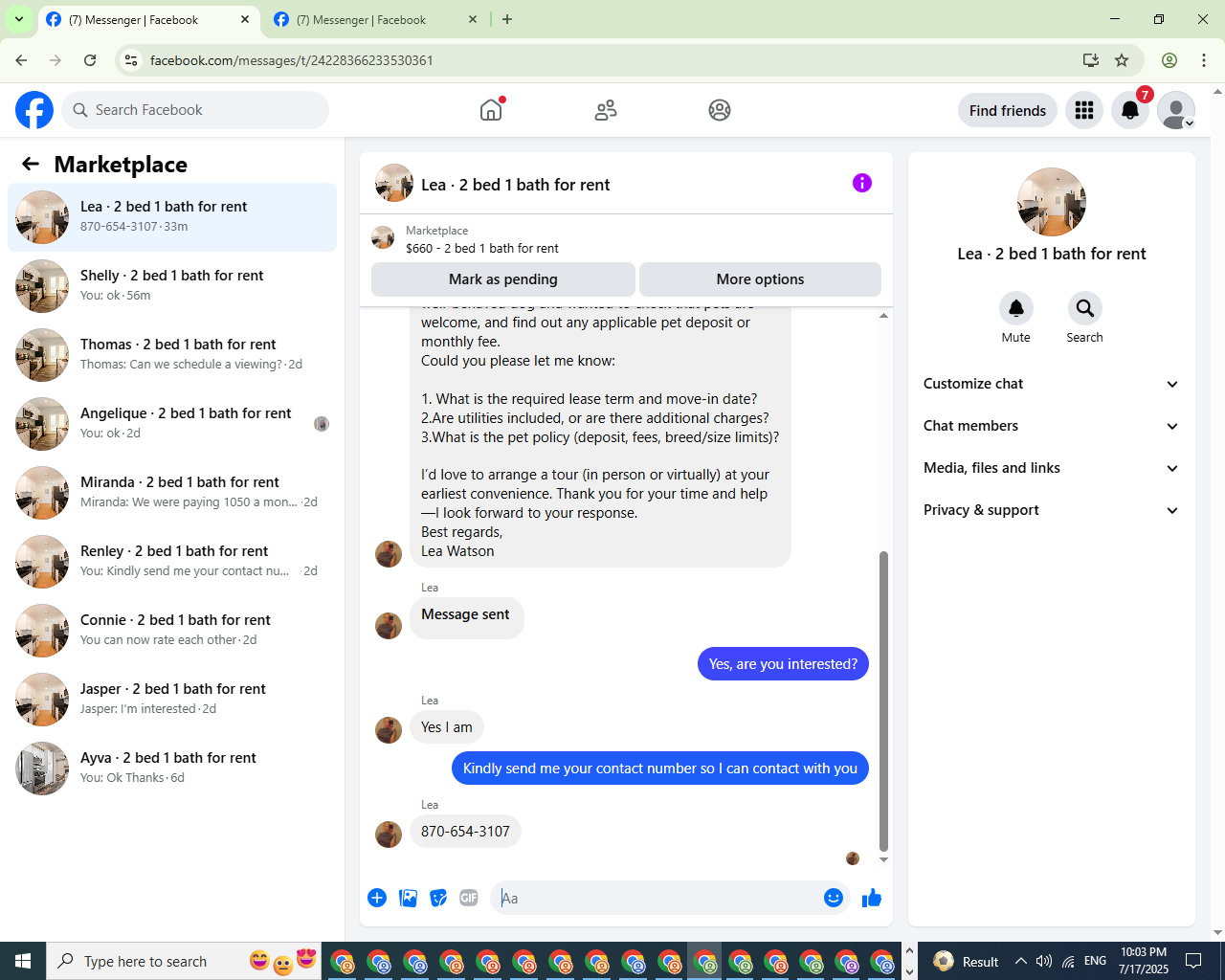Mute this conversation with the bell icon
The height and width of the screenshot is (980, 1225).
coord(1016,308)
